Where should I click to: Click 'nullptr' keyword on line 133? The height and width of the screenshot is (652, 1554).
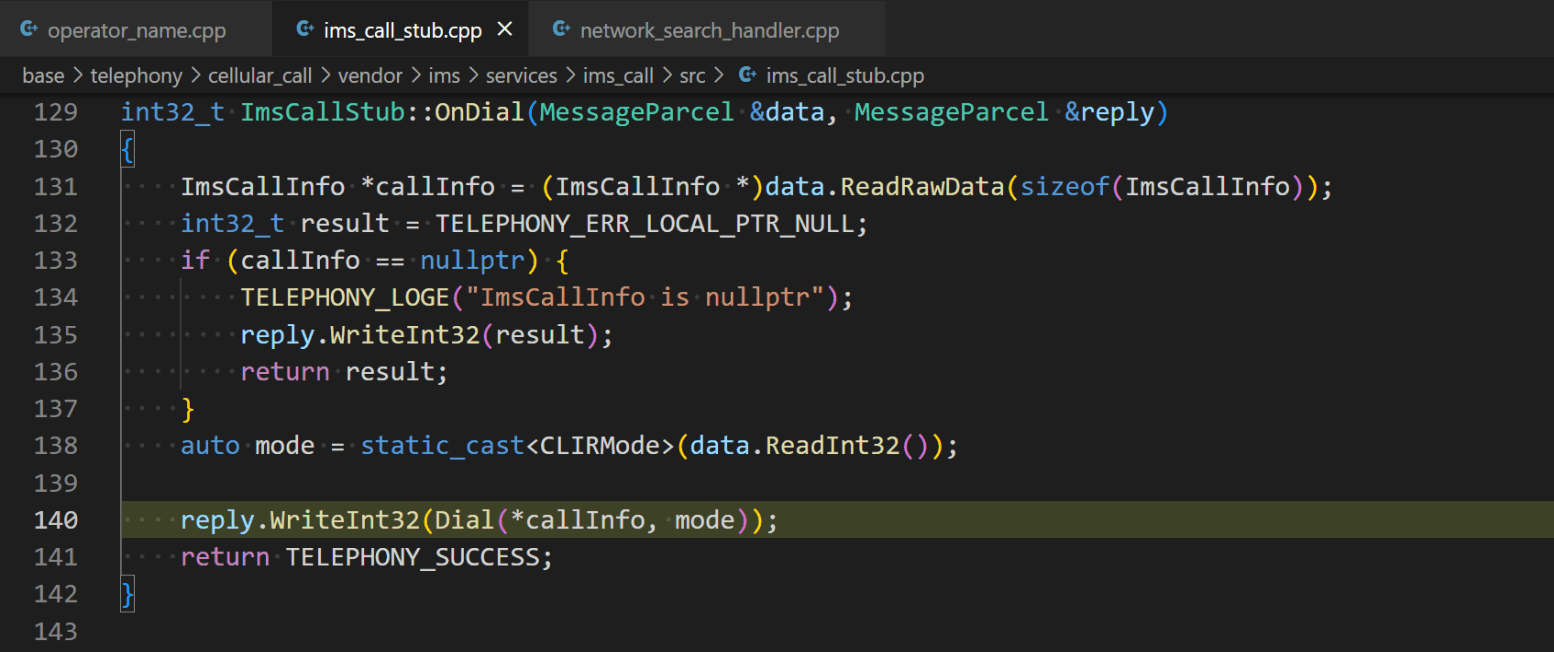point(472,260)
